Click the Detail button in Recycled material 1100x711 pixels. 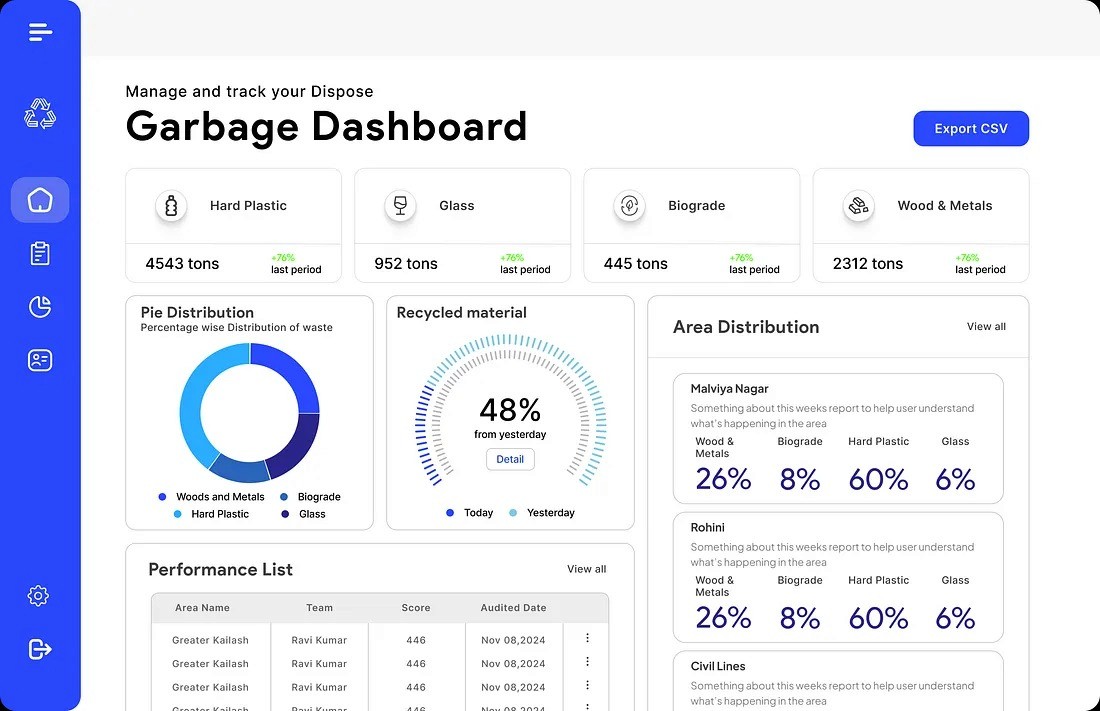click(510, 459)
